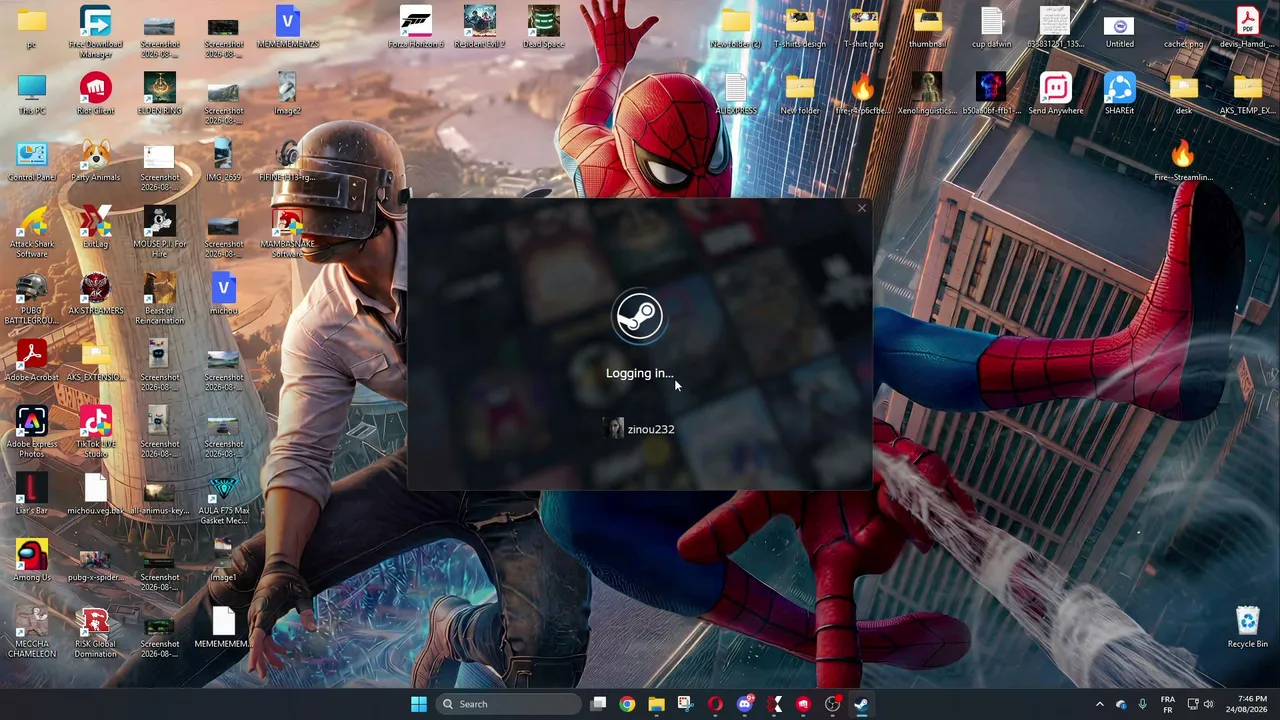Open SHAREit desktop shortcut
Image resolution: width=1280 pixels, height=720 pixels.
tap(1119, 94)
